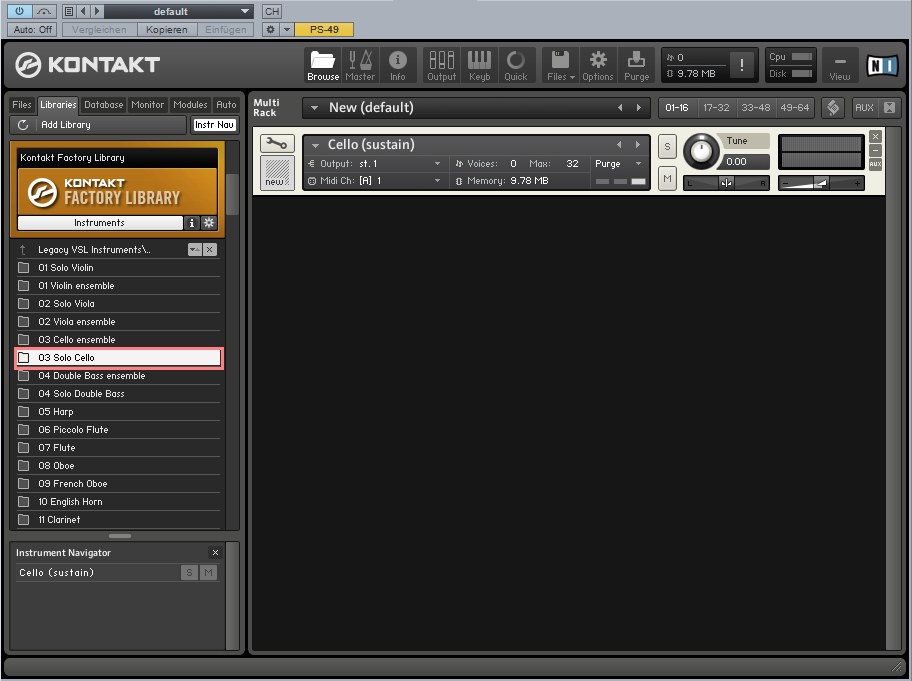
Task: Switch to the Monitor tab
Action: tap(147, 105)
